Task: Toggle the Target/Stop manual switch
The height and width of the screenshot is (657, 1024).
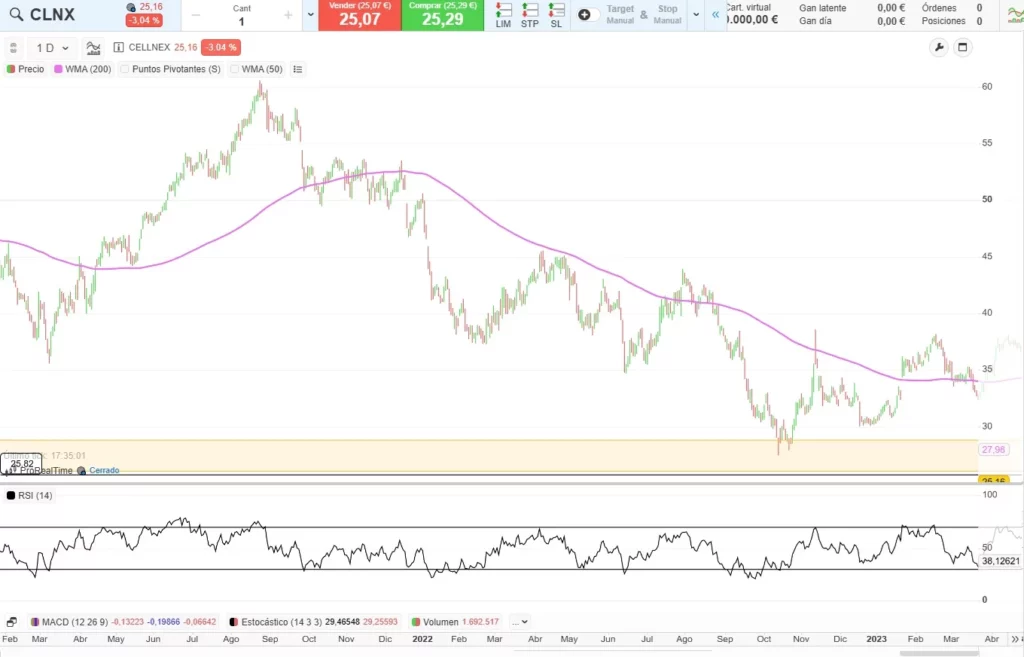Action: (x=589, y=15)
